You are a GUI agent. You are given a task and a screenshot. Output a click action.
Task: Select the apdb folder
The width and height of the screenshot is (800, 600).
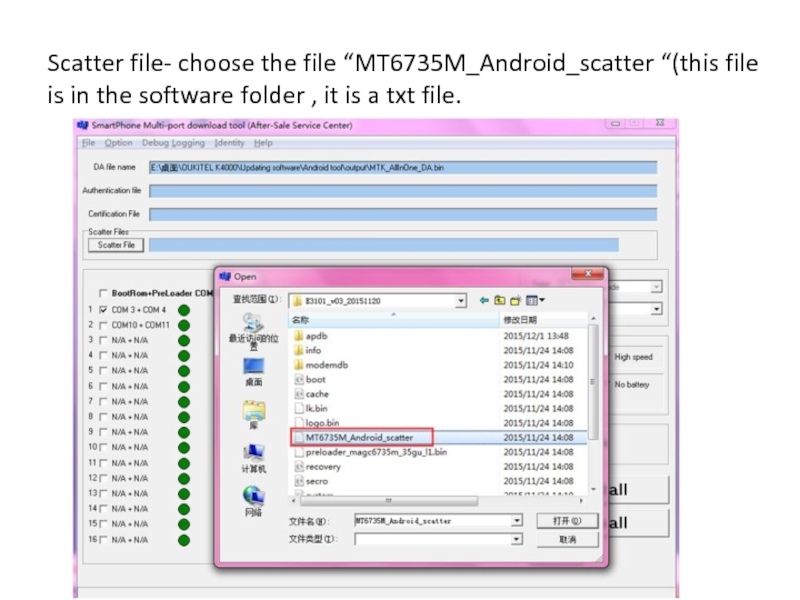(311, 336)
